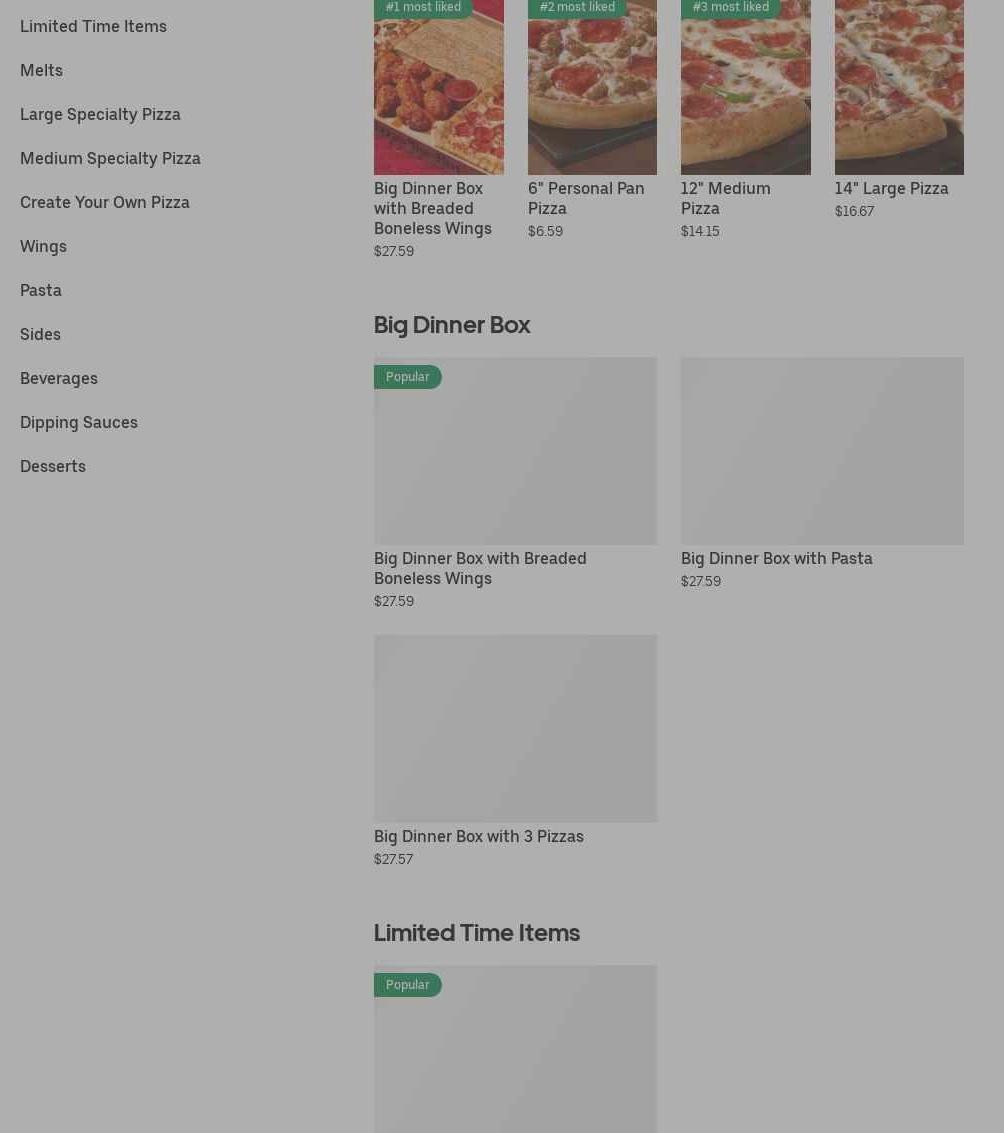
Task: Click the Popular item under Limited Time Items
Action: click(515, 1050)
